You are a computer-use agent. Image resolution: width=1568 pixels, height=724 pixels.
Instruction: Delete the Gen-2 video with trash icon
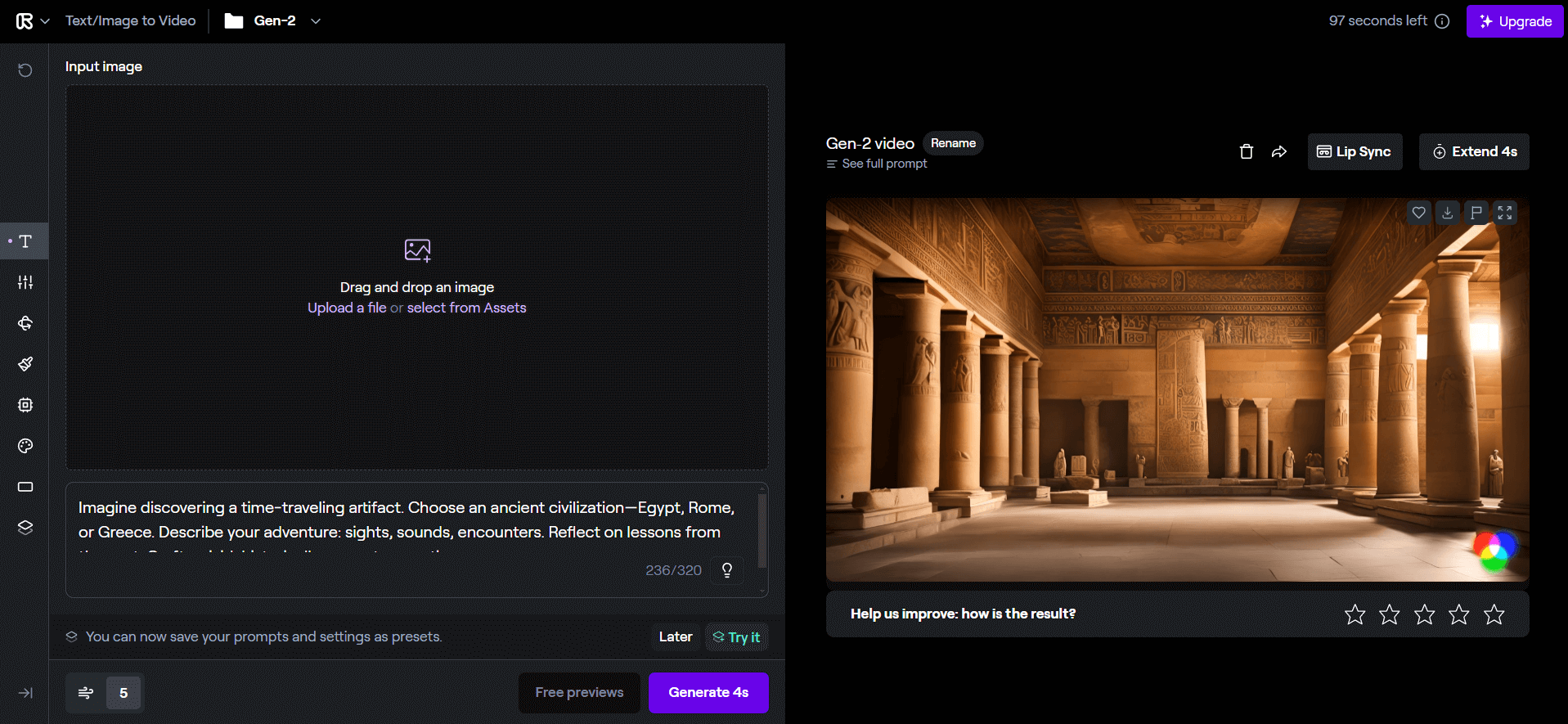pos(1246,151)
